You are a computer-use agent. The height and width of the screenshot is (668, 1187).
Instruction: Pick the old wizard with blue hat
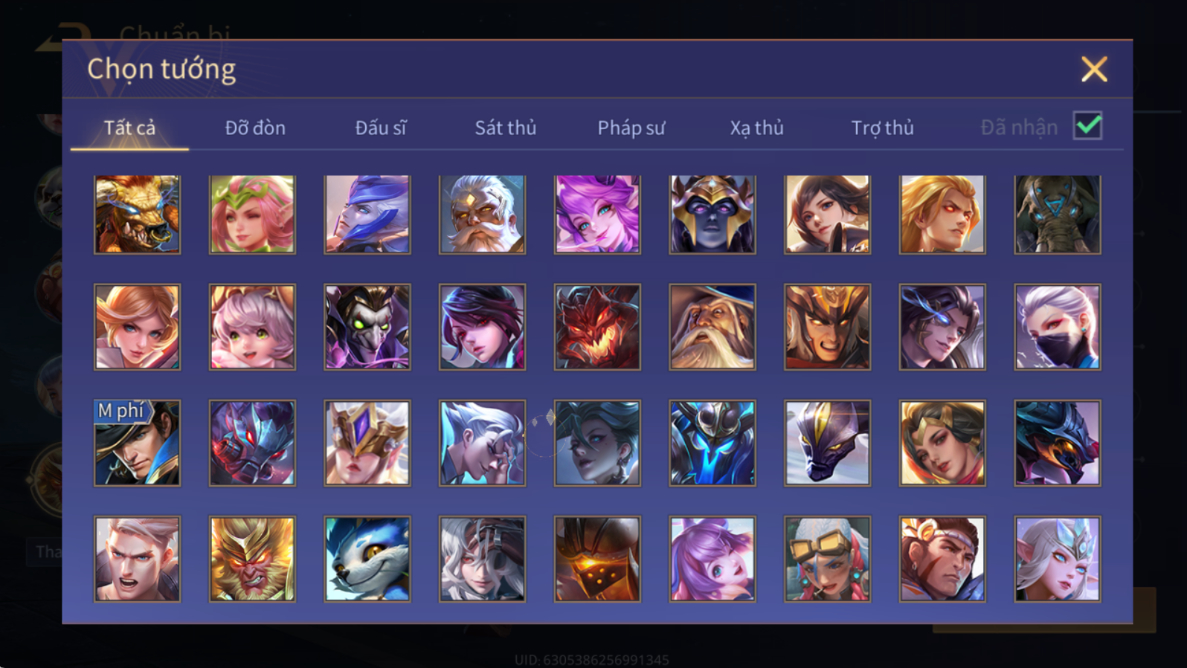[x=712, y=327]
